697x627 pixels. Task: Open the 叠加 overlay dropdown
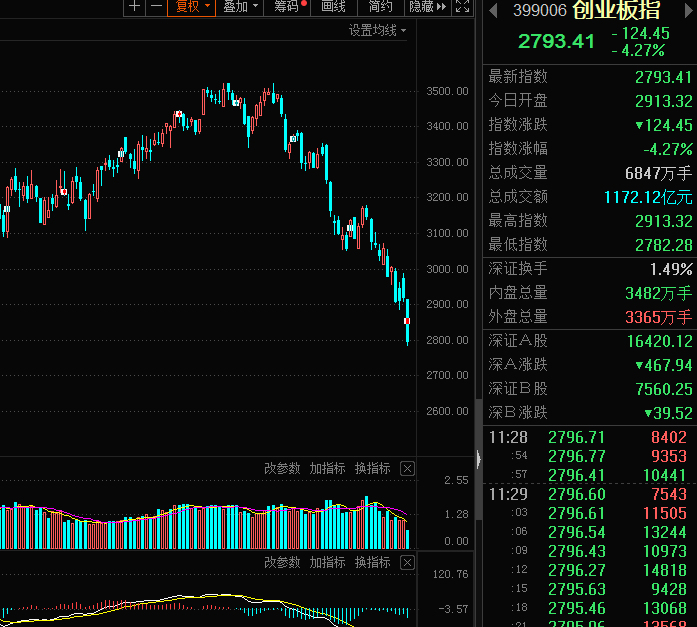coord(240,7)
